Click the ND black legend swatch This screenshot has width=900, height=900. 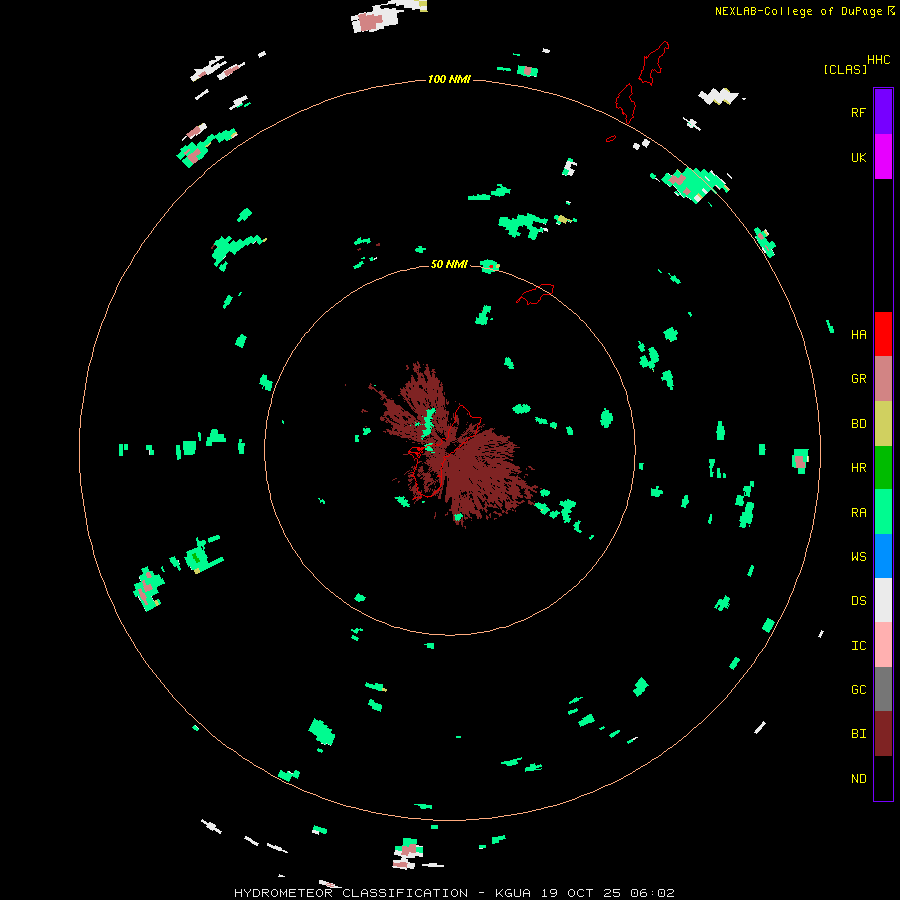[x=883, y=778]
